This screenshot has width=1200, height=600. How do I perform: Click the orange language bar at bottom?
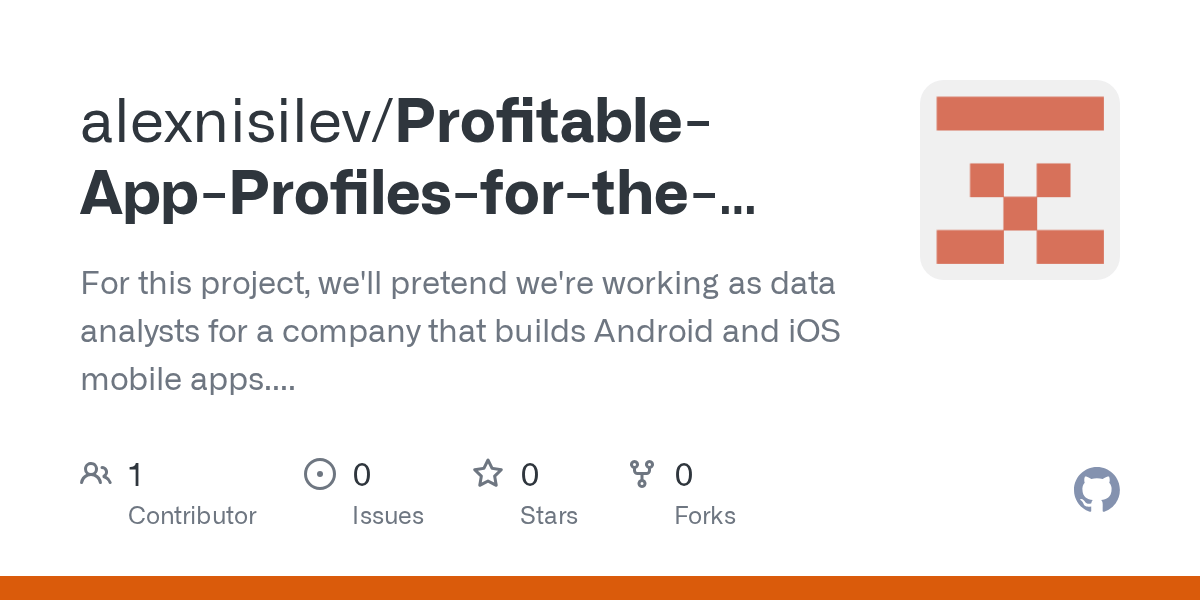tap(600, 588)
